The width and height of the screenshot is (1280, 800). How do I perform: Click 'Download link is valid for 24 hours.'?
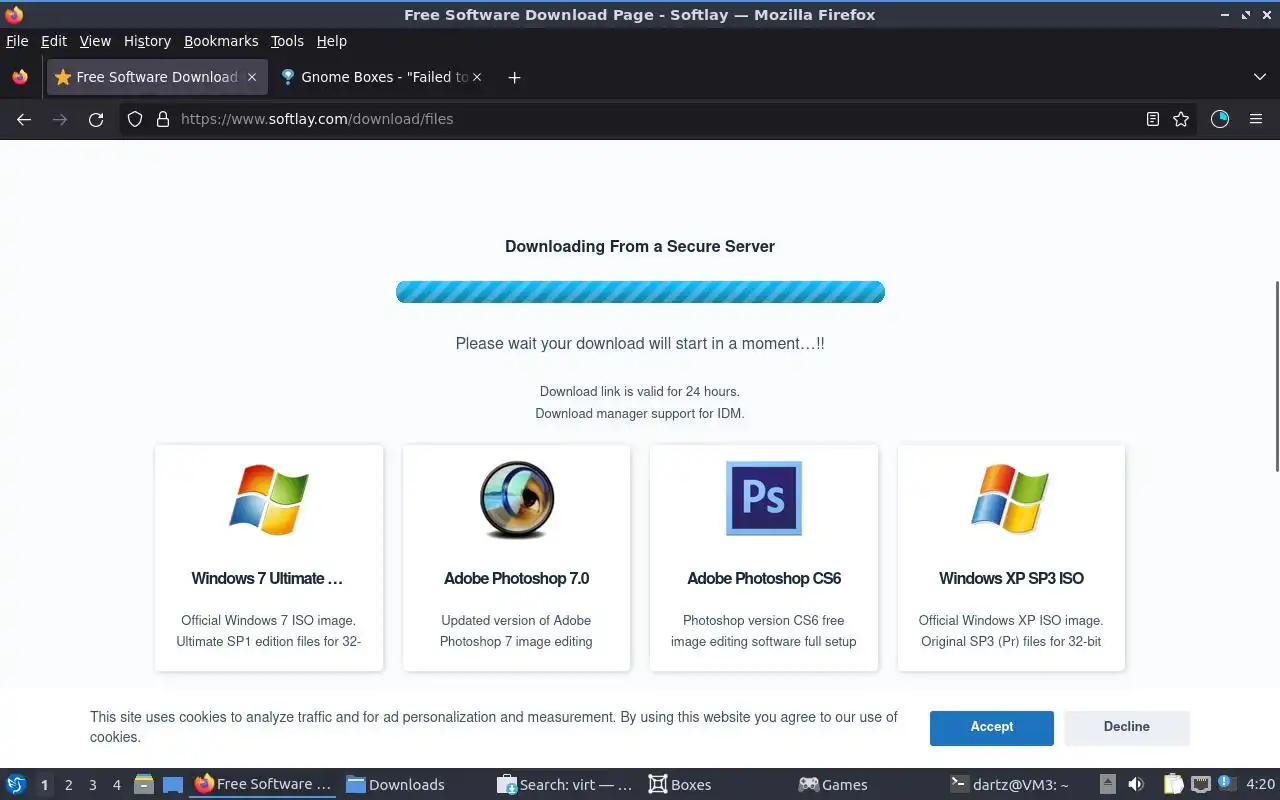pos(640,391)
